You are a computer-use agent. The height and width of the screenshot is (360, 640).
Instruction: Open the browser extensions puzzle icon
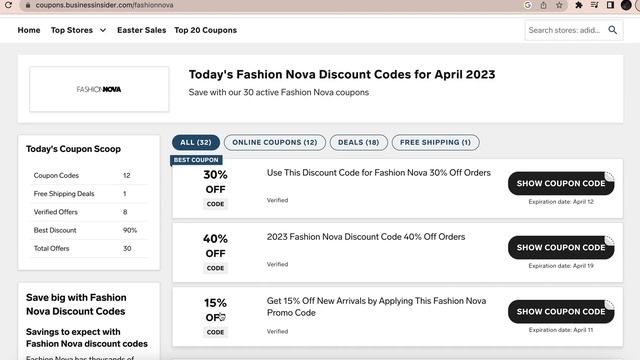(x=578, y=5)
